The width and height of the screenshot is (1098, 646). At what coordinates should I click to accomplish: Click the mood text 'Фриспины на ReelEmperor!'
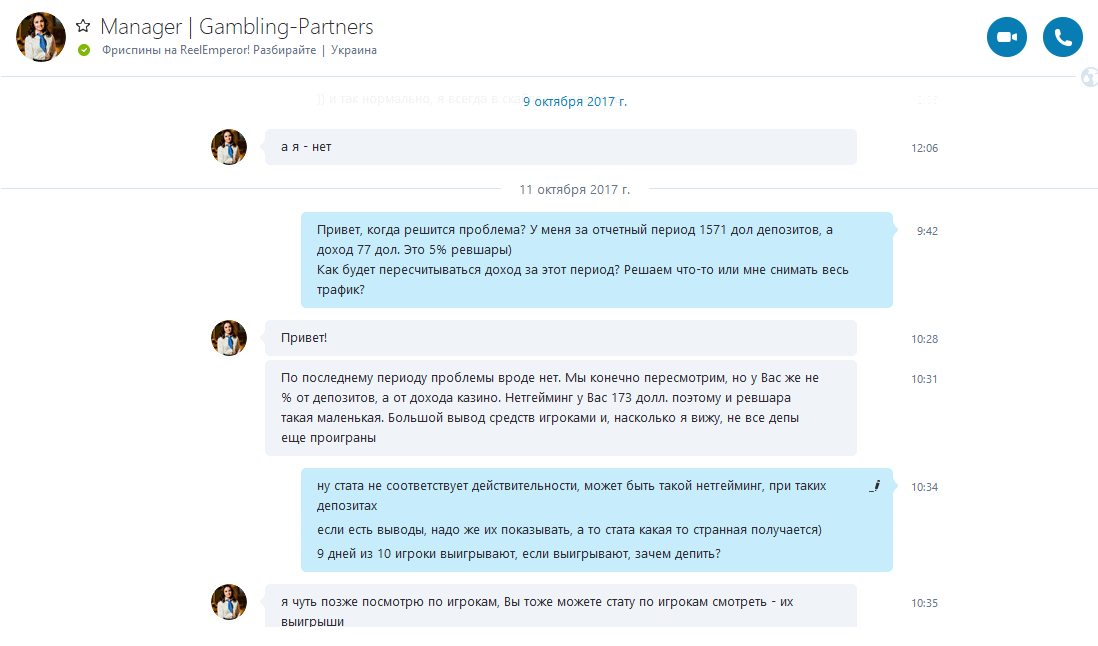point(176,50)
